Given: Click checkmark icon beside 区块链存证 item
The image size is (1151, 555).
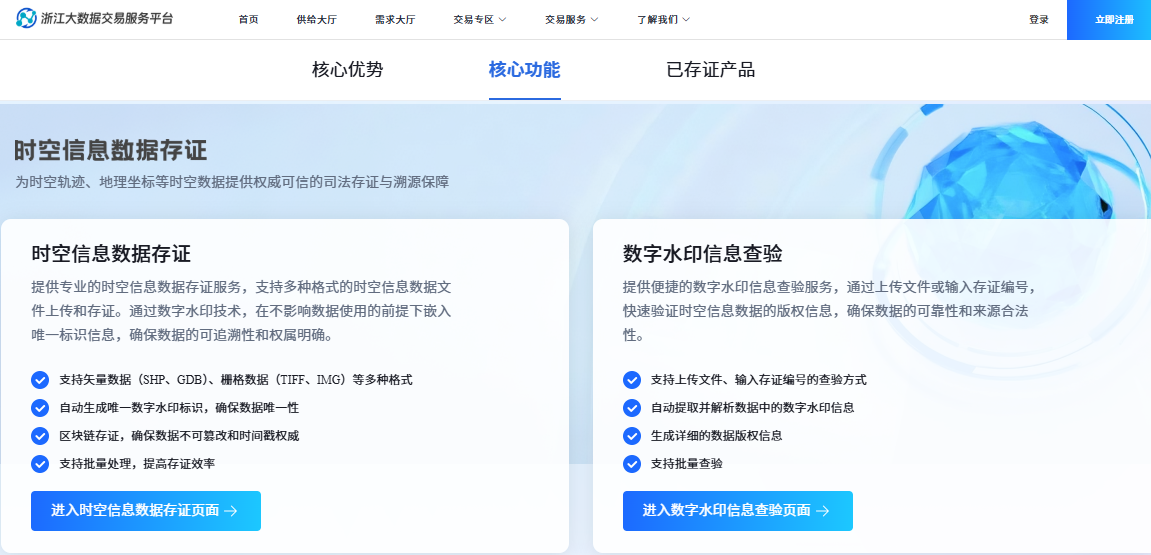Looking at the screenshot, I should click(x=40, y=436).
